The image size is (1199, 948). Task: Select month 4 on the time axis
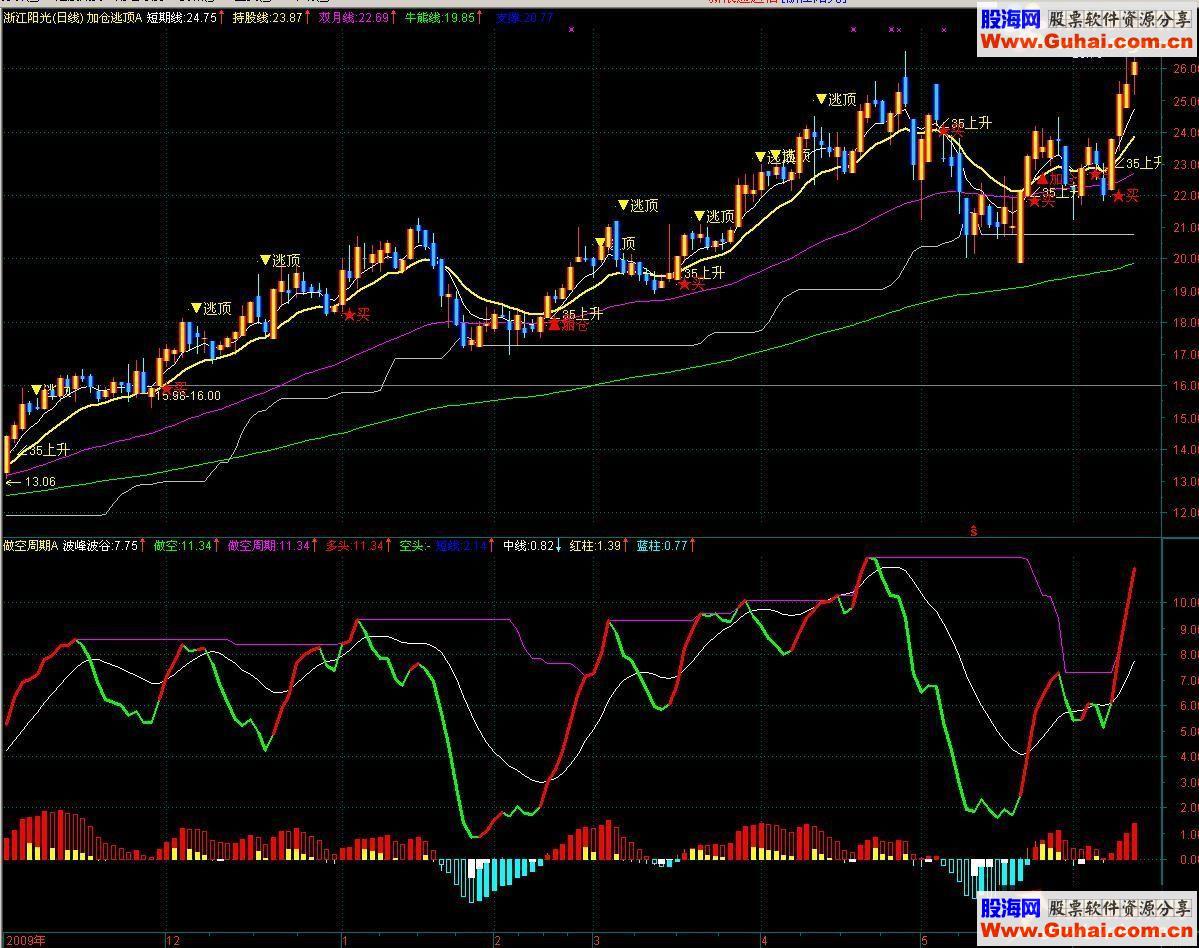point(763,940)
